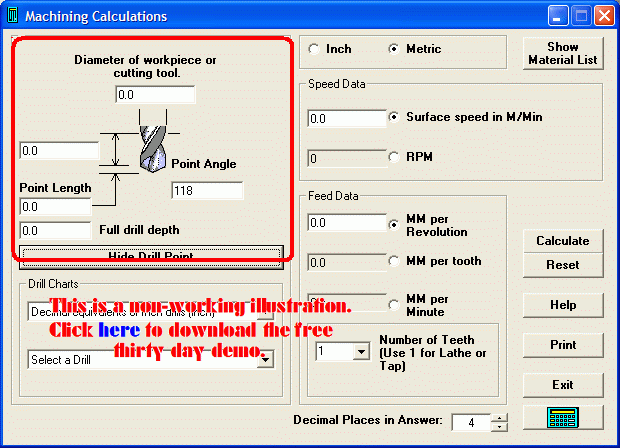Click the Machining Calculations title bar icon

(13, 15)
